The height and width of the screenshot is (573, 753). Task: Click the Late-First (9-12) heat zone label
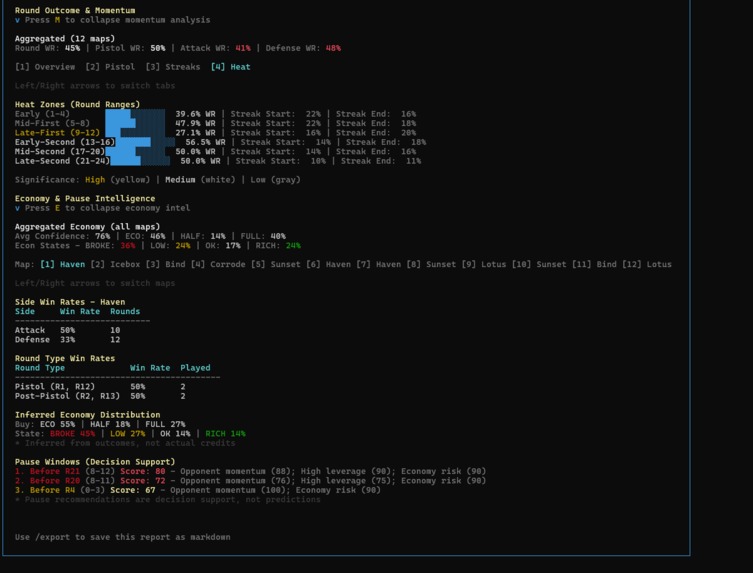(57, 133)
